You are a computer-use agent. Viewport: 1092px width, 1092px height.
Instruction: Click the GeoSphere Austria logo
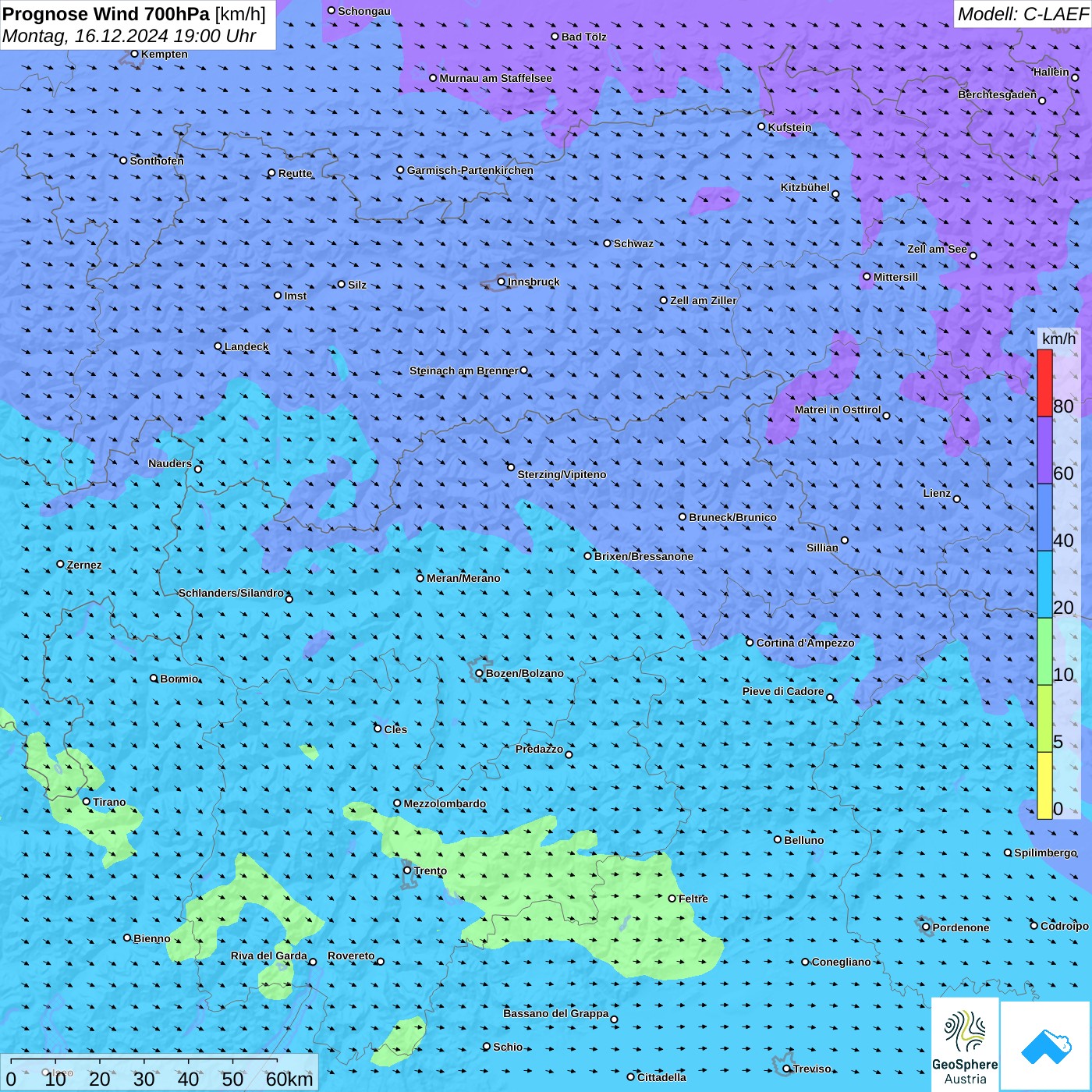(x=965, y=1045)
